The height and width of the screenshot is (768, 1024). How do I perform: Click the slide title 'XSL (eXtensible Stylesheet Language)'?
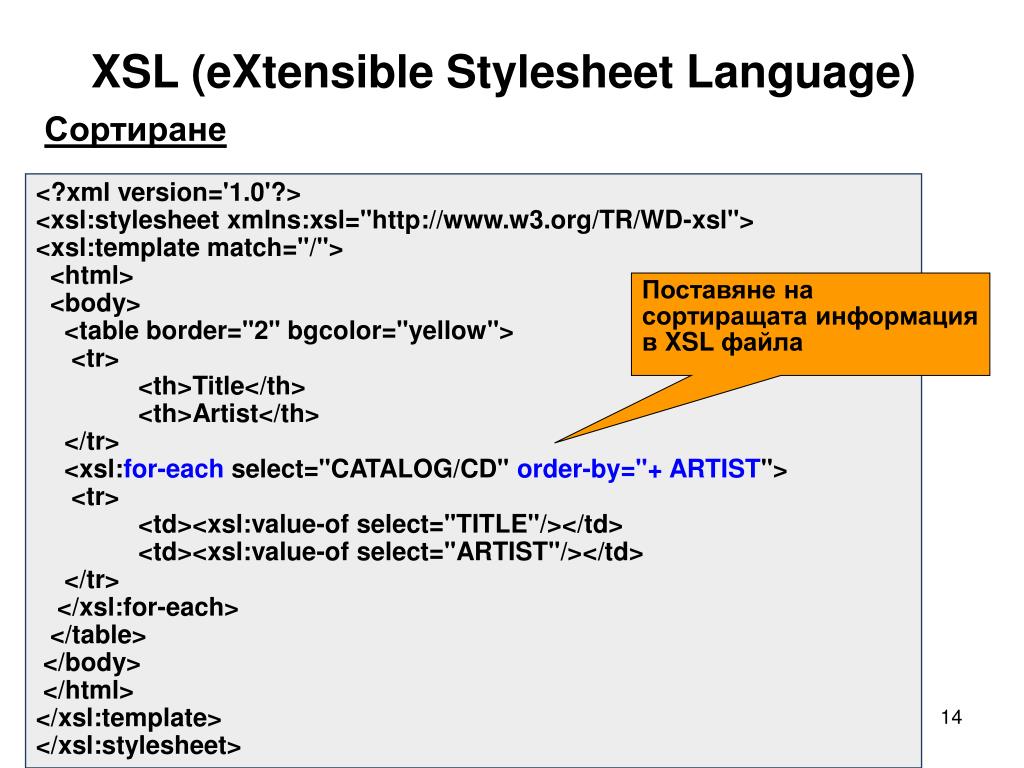pyautogui.click(x=504, y=72)
